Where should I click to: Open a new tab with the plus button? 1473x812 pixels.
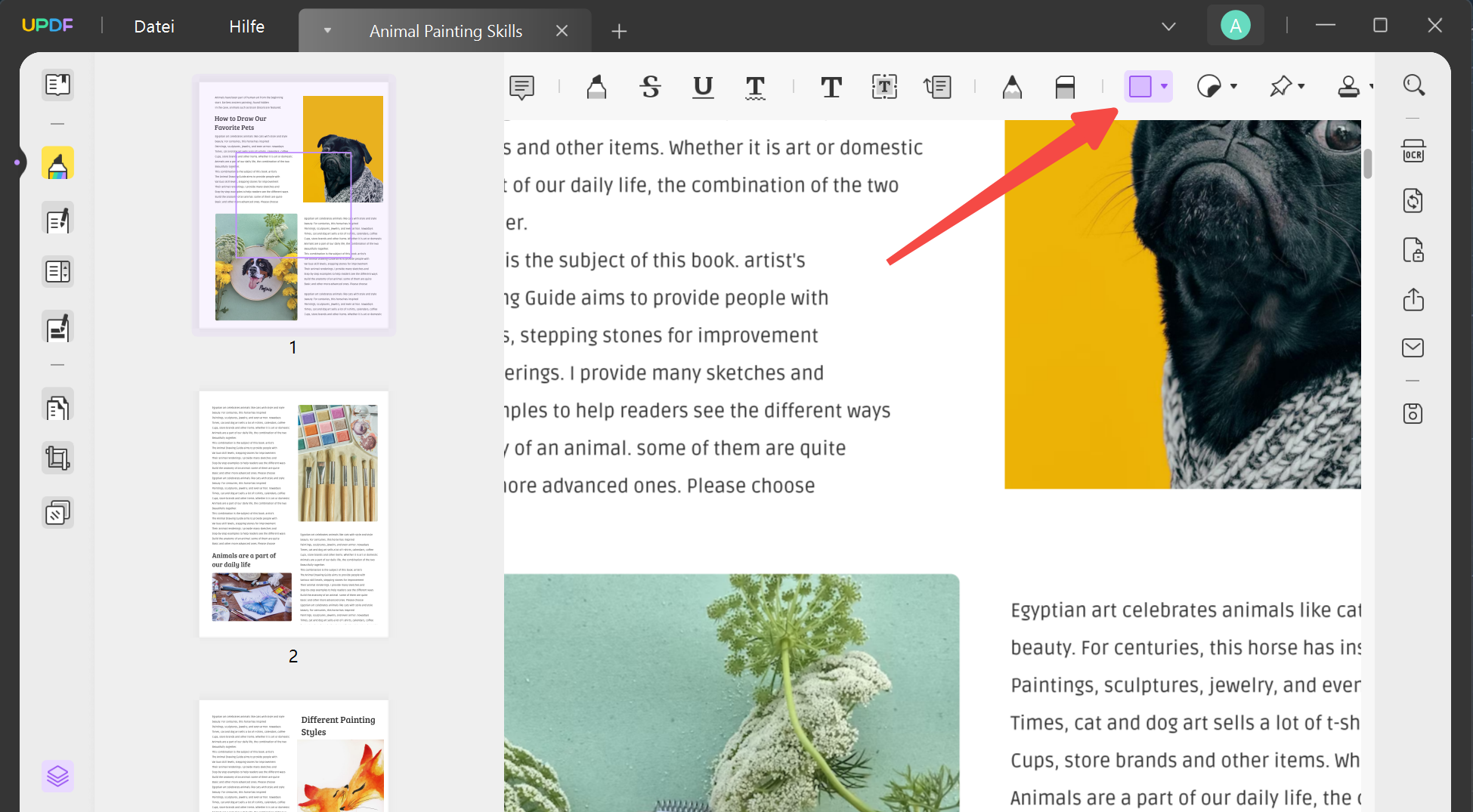point(618,31)
